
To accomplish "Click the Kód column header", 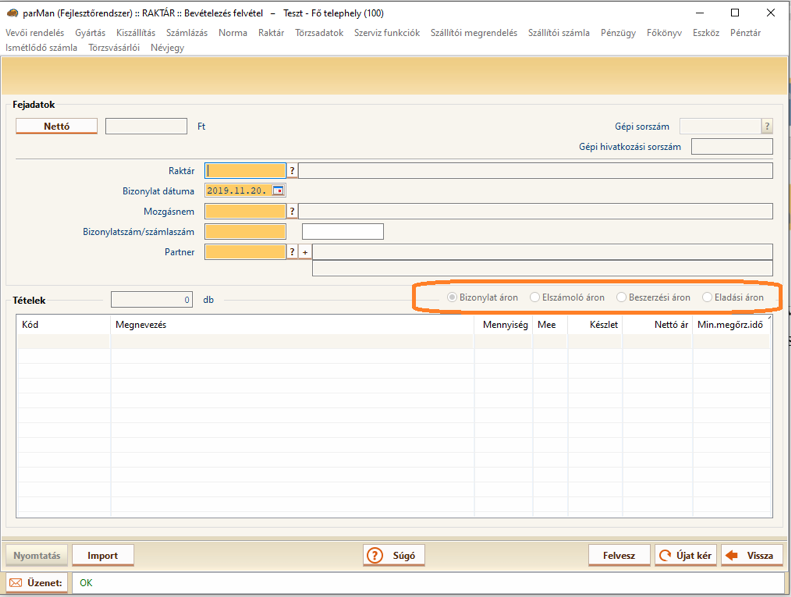I will [64, 325].
